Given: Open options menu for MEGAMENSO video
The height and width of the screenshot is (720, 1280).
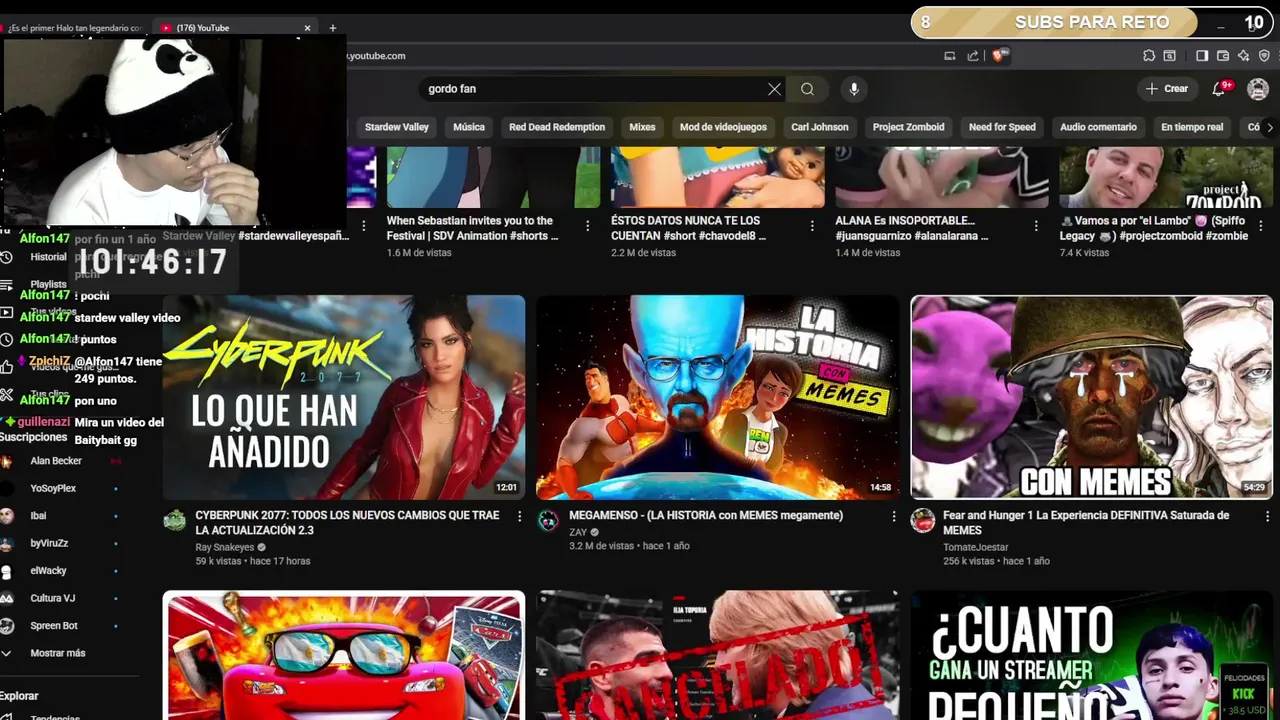Looking at the screenshot, I should click(x=894, y=516).
